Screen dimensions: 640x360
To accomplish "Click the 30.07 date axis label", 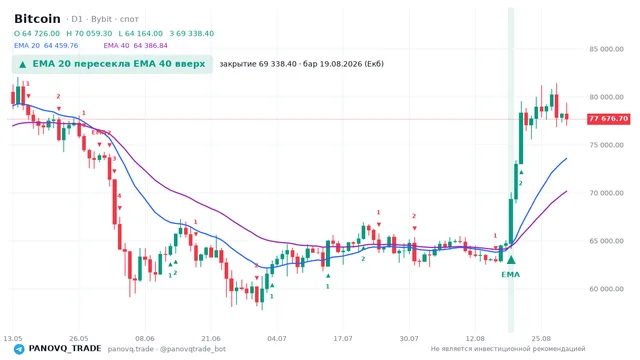I will coord(409,338).
